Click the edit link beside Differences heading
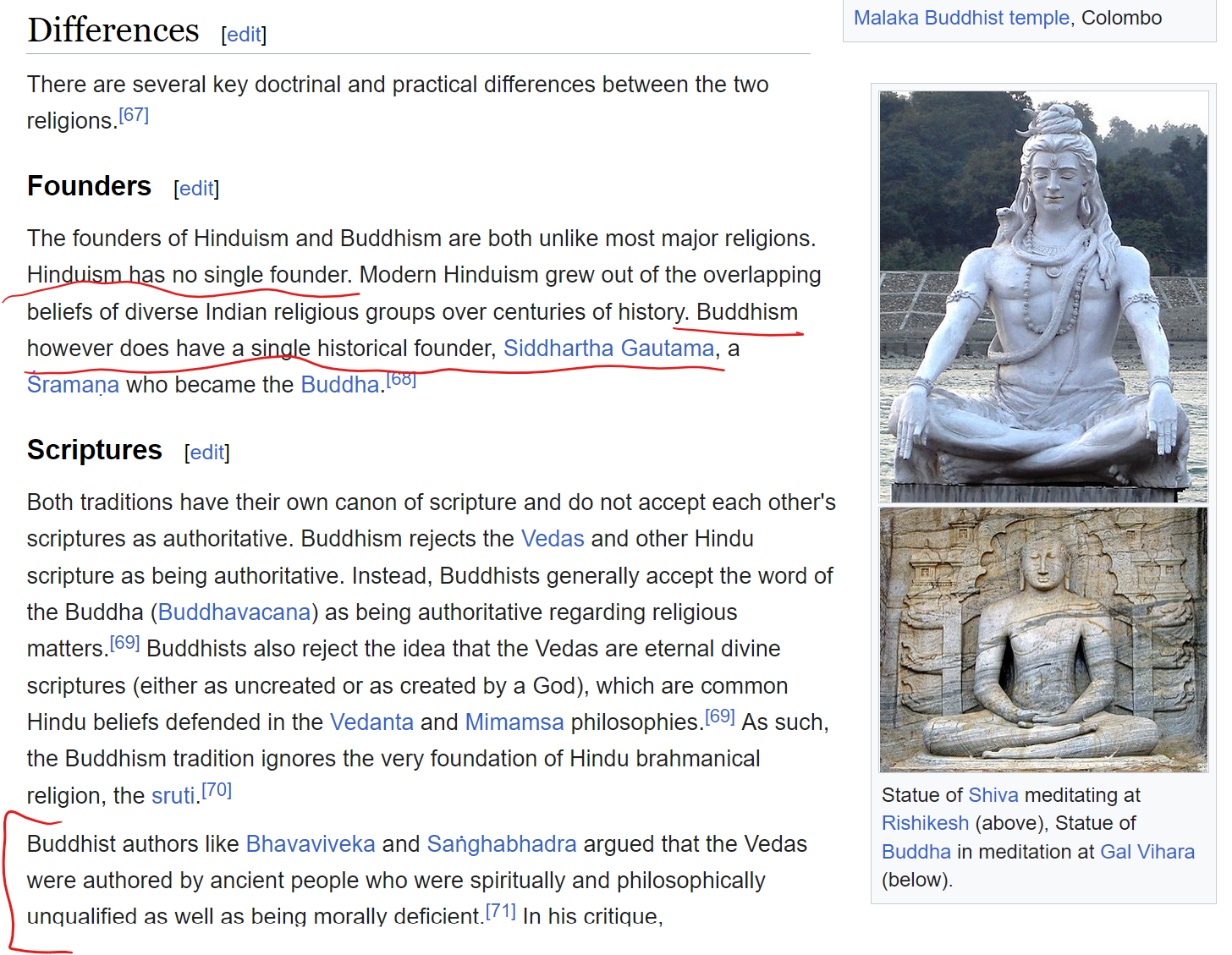Viewport: 1232px width, 955px height. [244, 35]
